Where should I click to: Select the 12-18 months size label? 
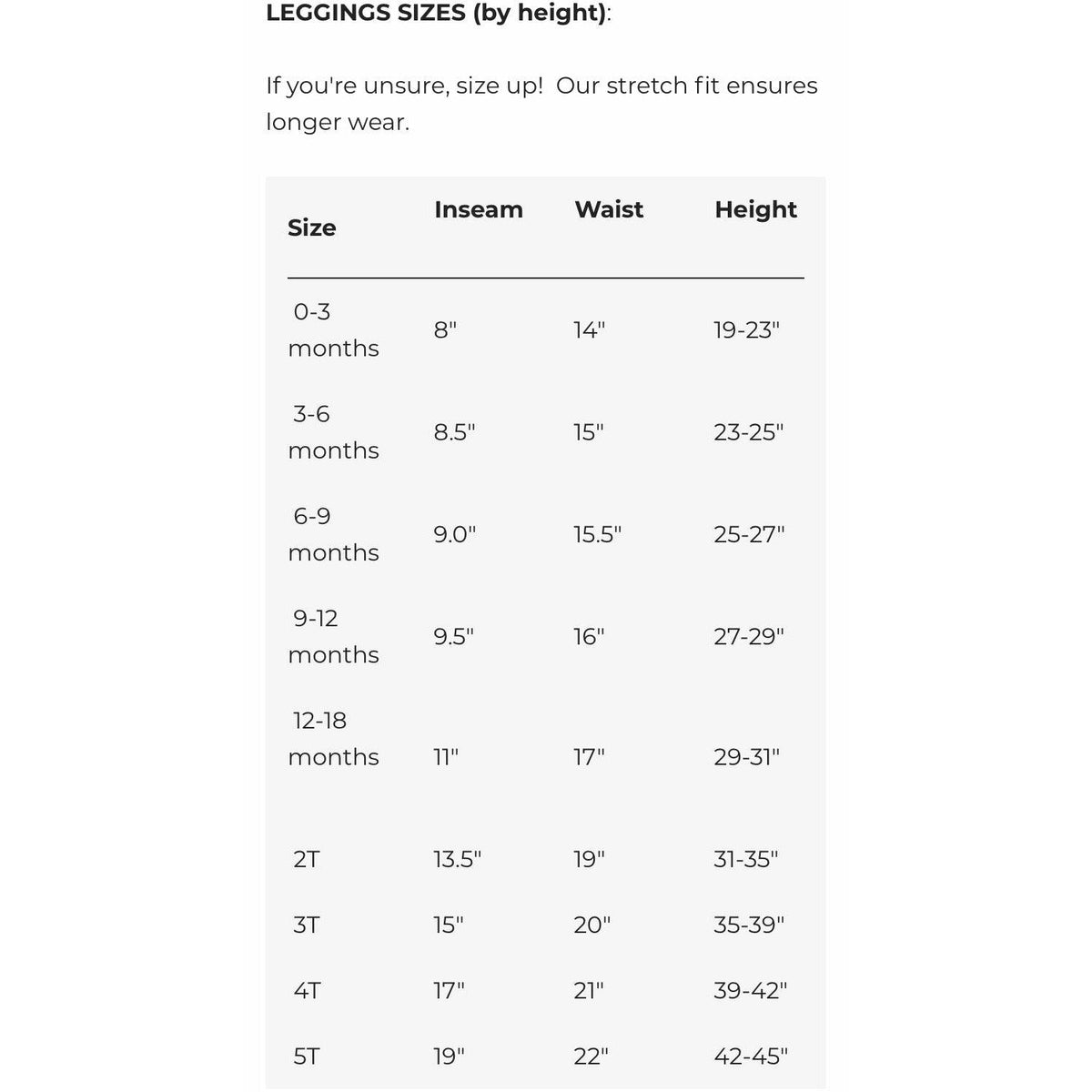(x=333, y=738)
